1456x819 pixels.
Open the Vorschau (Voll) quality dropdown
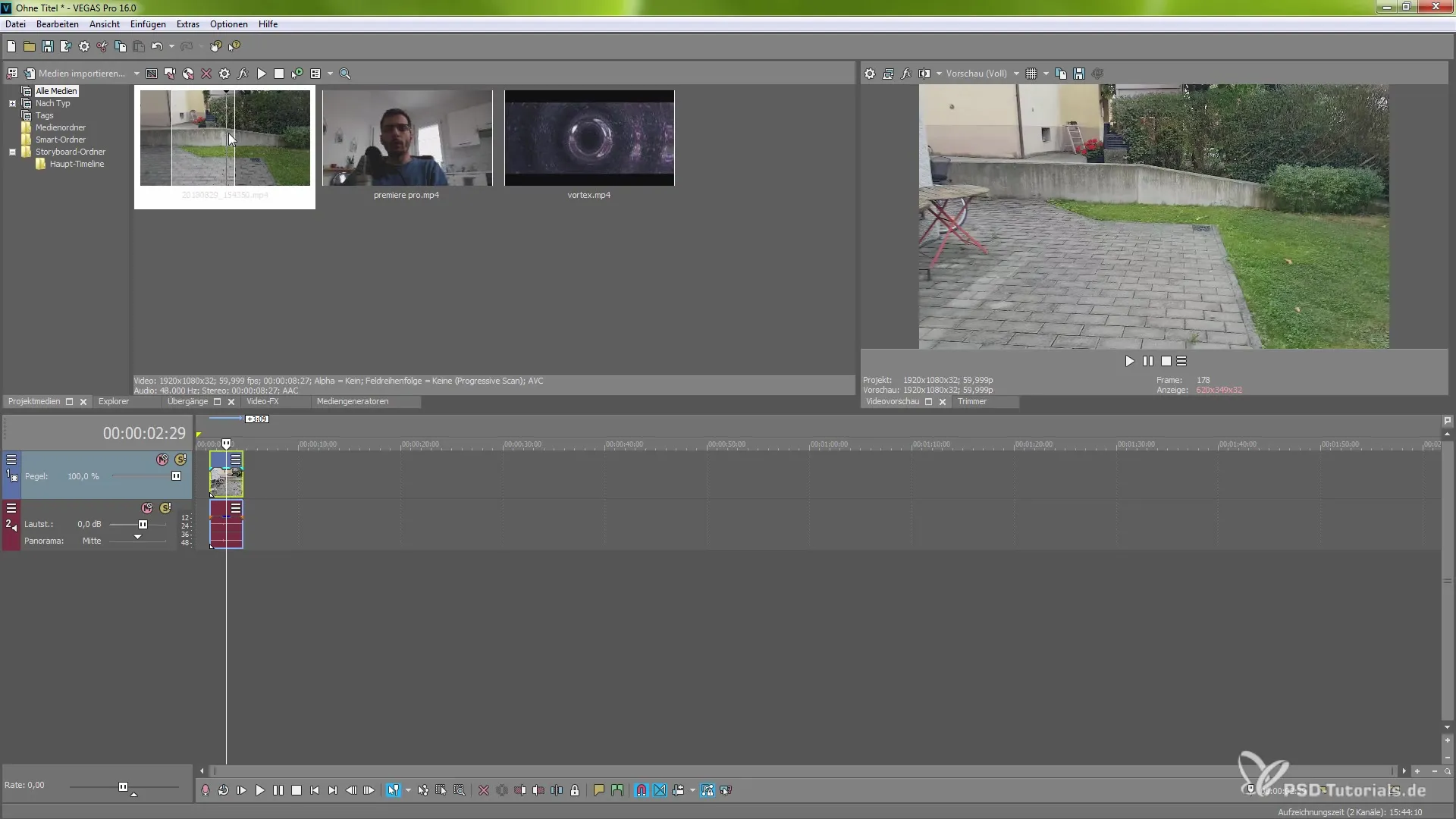coord(1016,74)
